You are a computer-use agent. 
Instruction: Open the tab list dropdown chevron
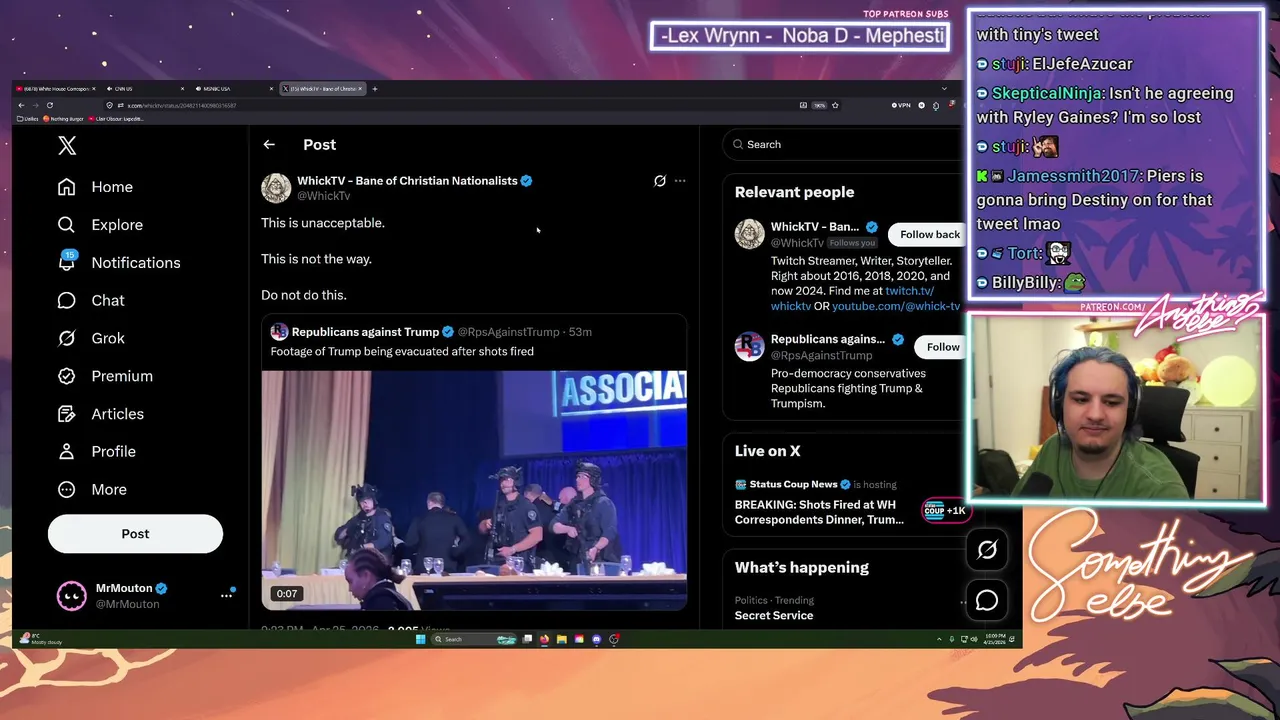pos(944,89)
